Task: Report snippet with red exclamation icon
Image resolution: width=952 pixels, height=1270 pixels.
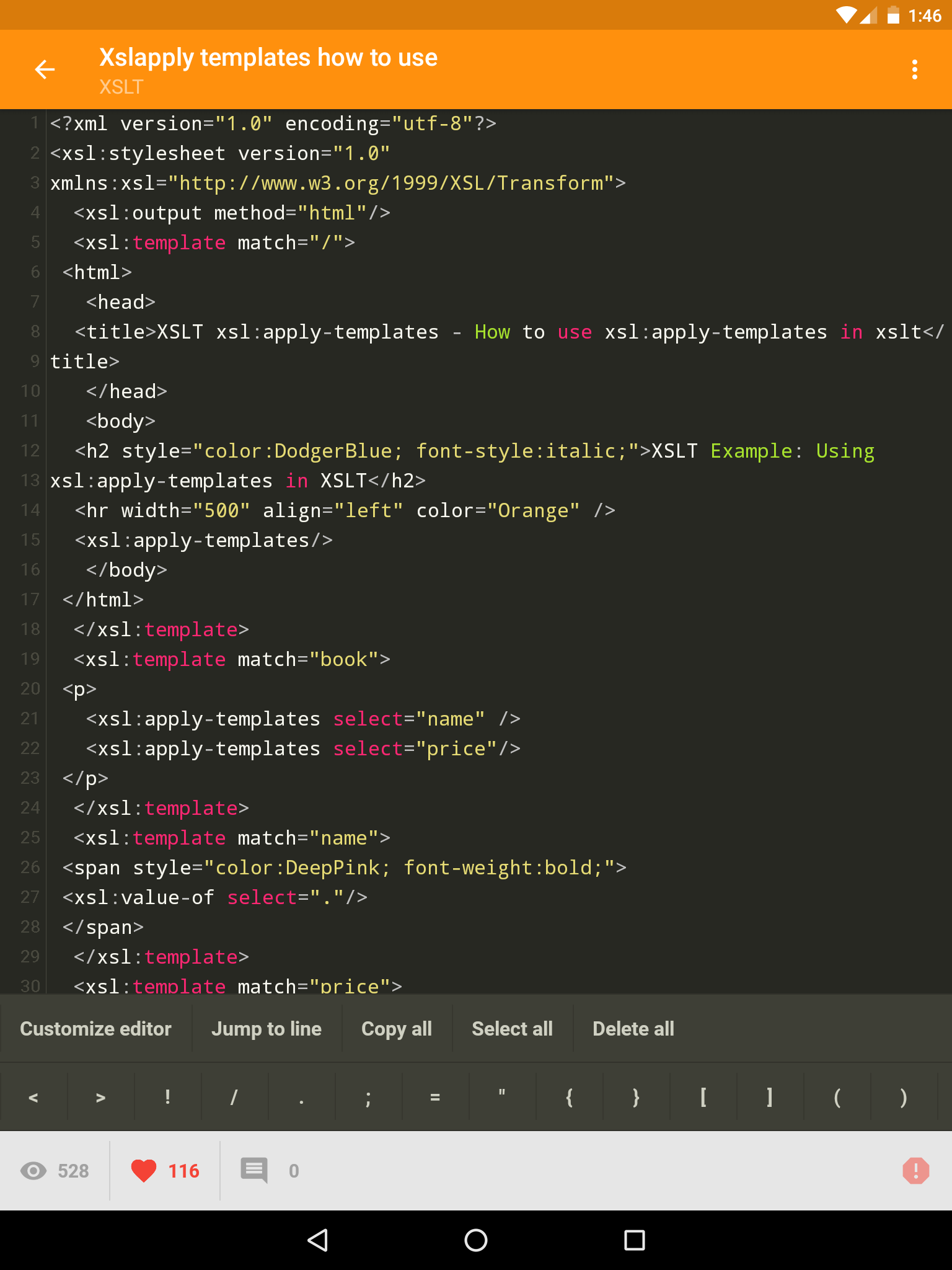Action: pos(915,1171)
